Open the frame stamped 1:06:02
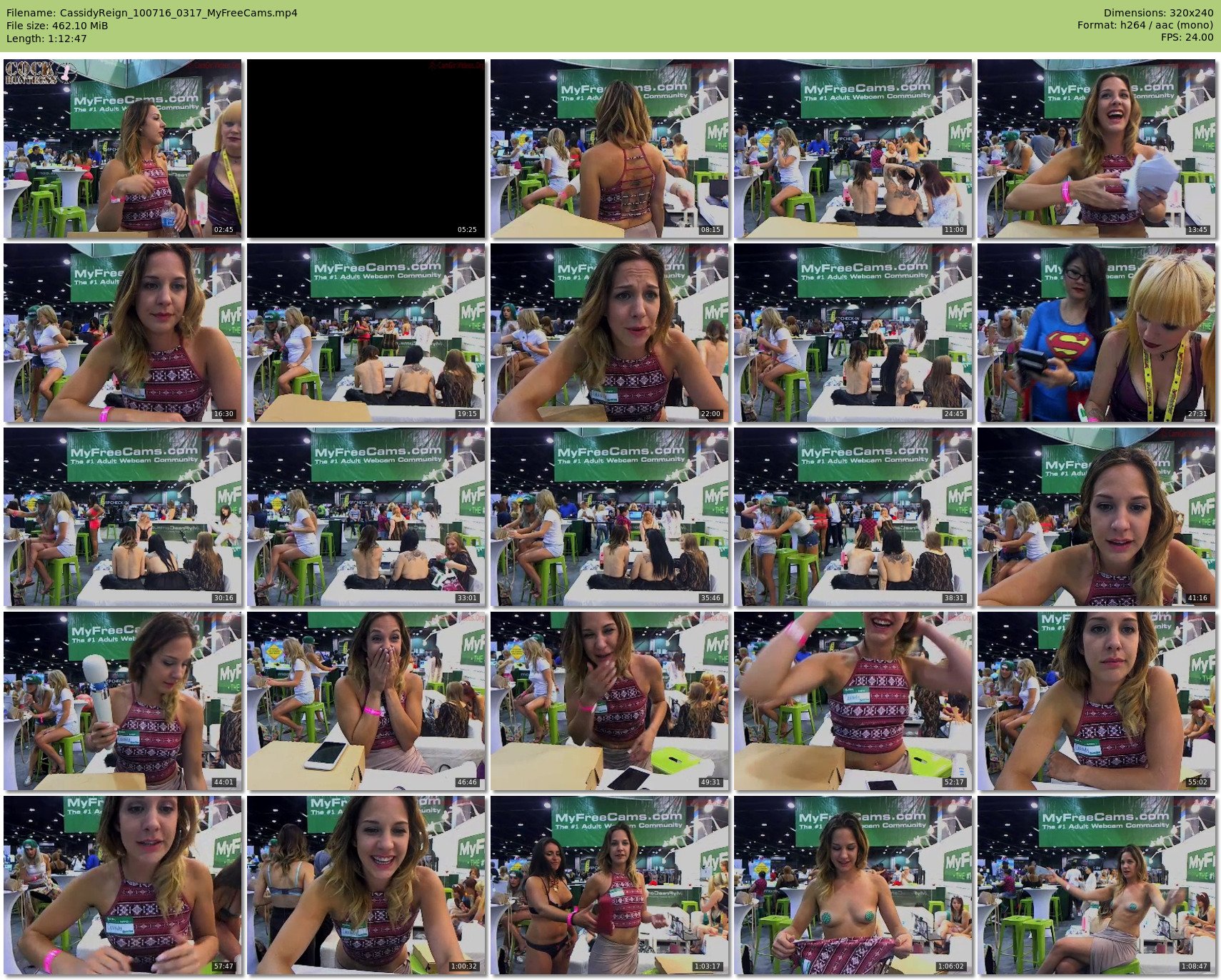The width and height of the screenshot is (1221, 980). pos(853,885)
